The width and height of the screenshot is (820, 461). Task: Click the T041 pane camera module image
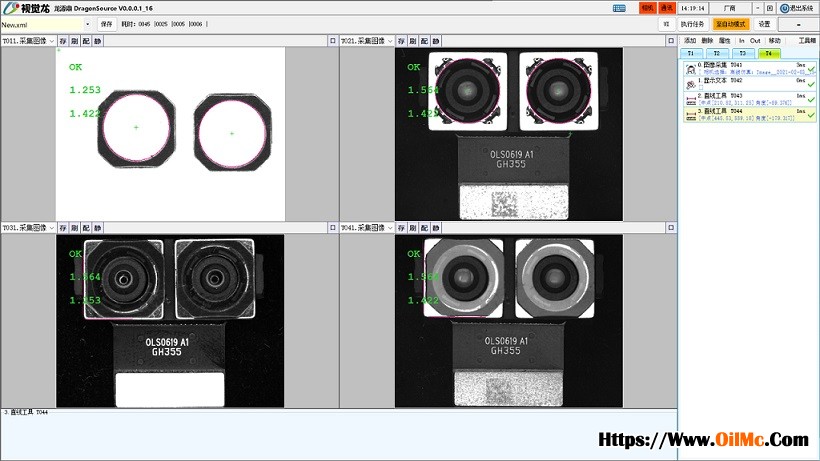(509, 321)
